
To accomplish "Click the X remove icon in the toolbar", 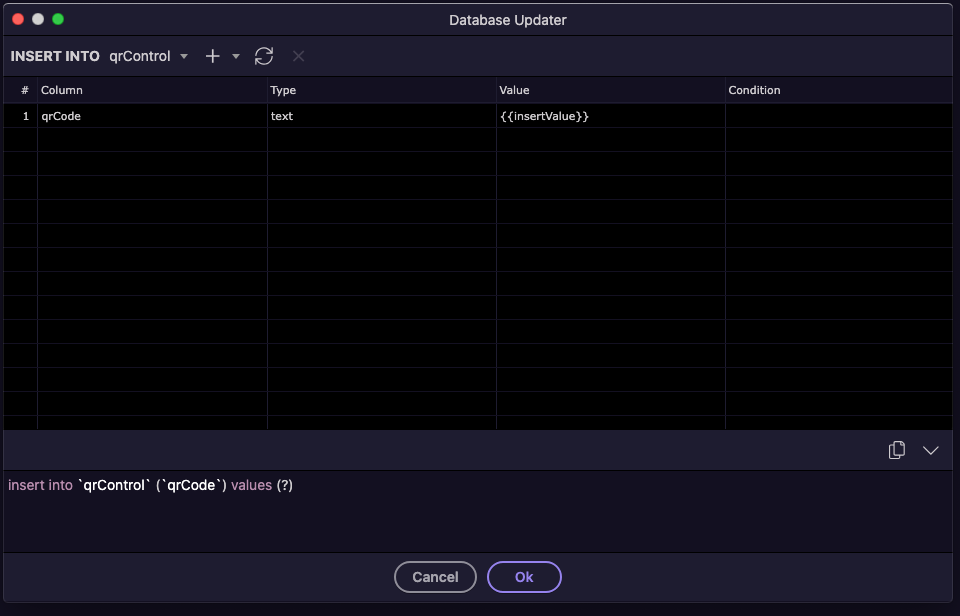I will pyautogui.click(x=298, y=56).
